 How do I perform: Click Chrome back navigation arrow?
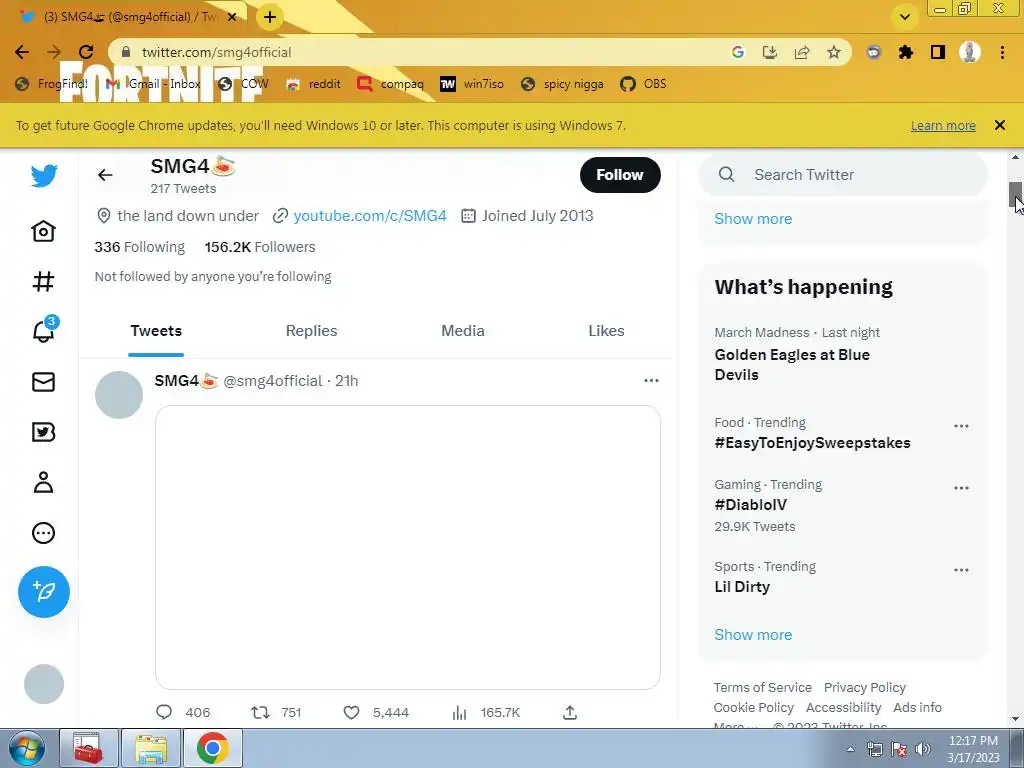point(22,52)
